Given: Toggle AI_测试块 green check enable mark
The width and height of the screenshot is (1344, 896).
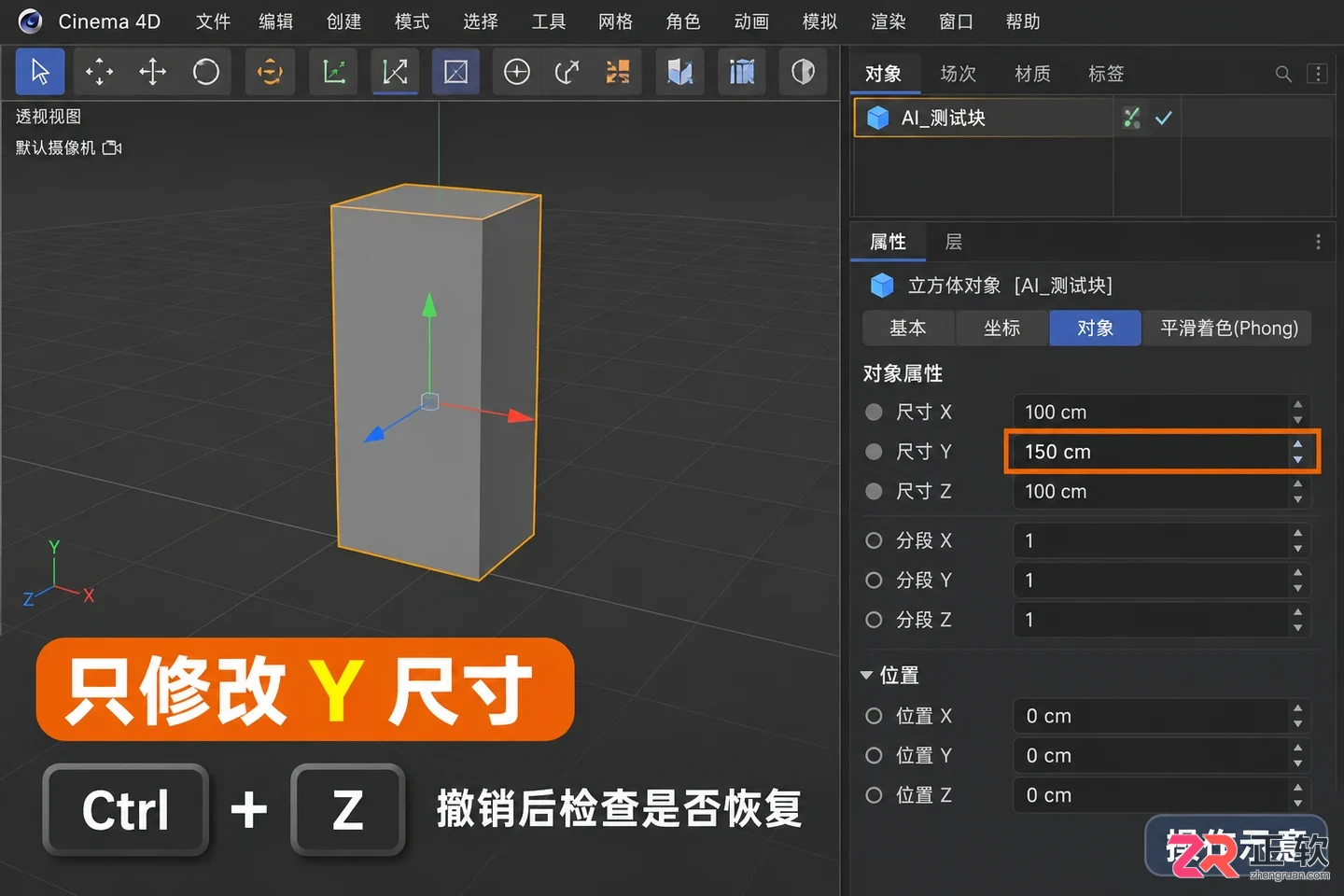Looking at the screenshot, I should (1163, 118).
